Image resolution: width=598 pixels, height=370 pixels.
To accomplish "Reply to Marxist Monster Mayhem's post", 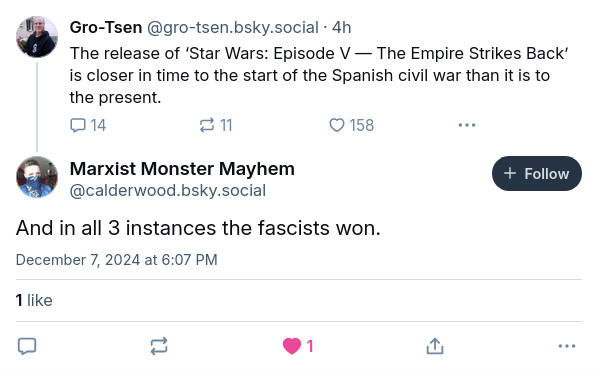I will [27, 346].
